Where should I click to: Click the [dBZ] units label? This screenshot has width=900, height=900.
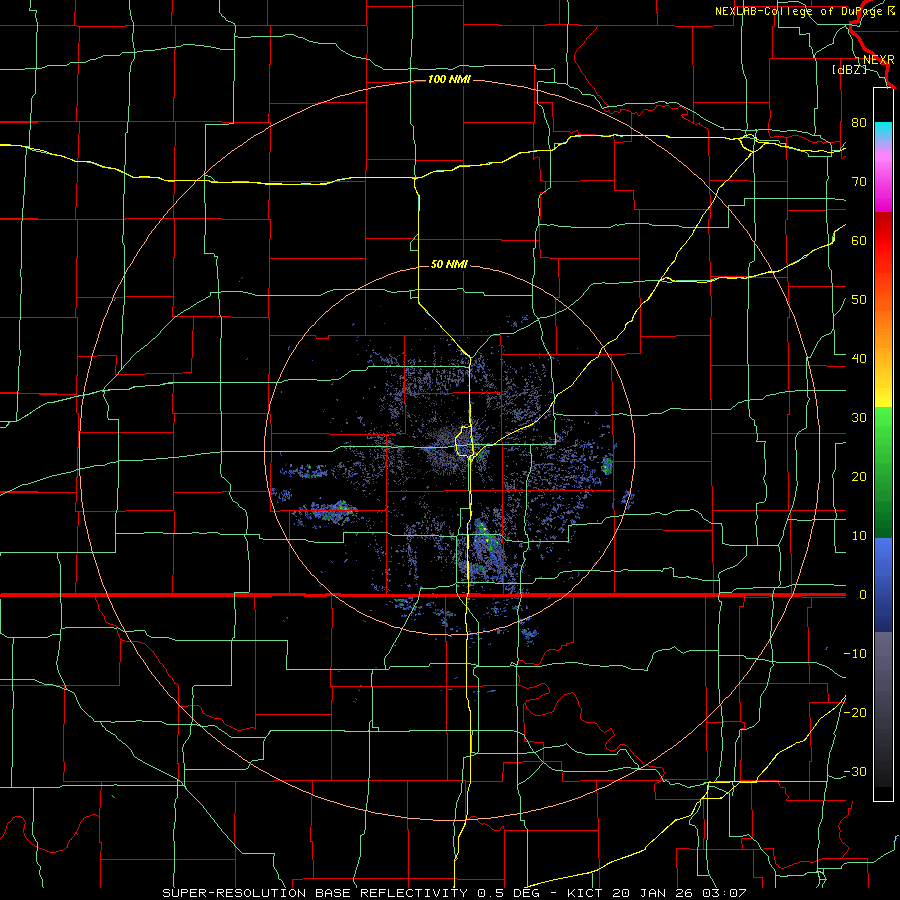[x=849, y=69]
